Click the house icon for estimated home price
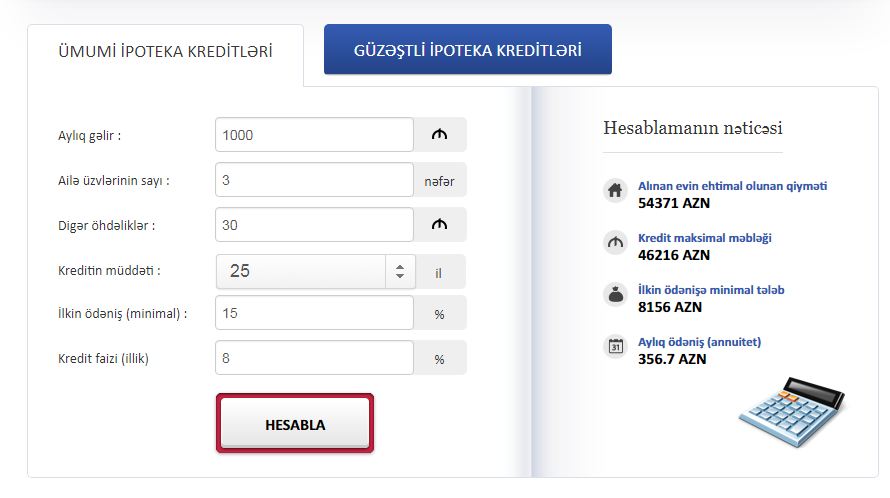Screen dimensions: 890x498 point(615,190)
